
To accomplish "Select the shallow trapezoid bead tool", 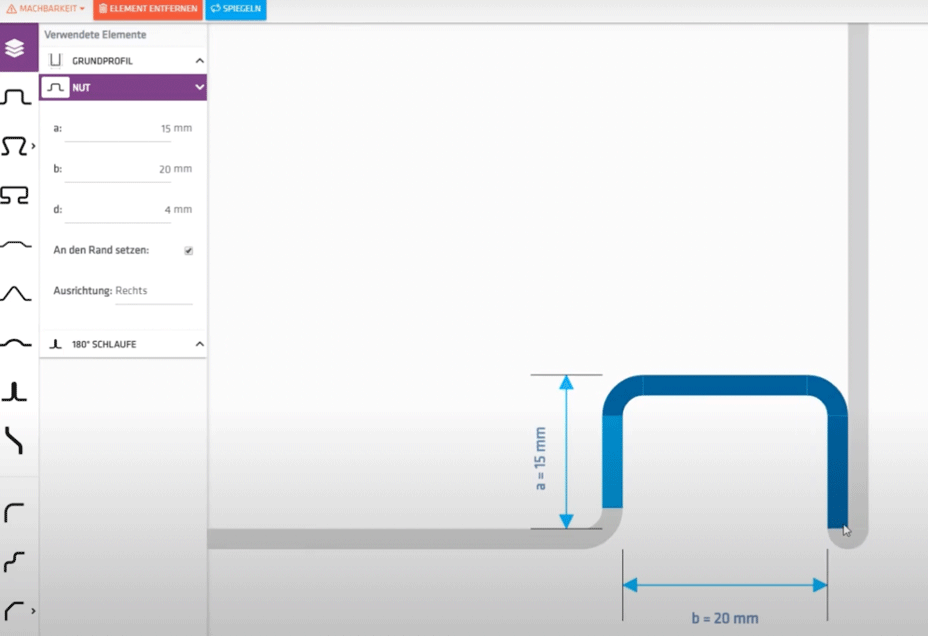I will pos(14,244).
